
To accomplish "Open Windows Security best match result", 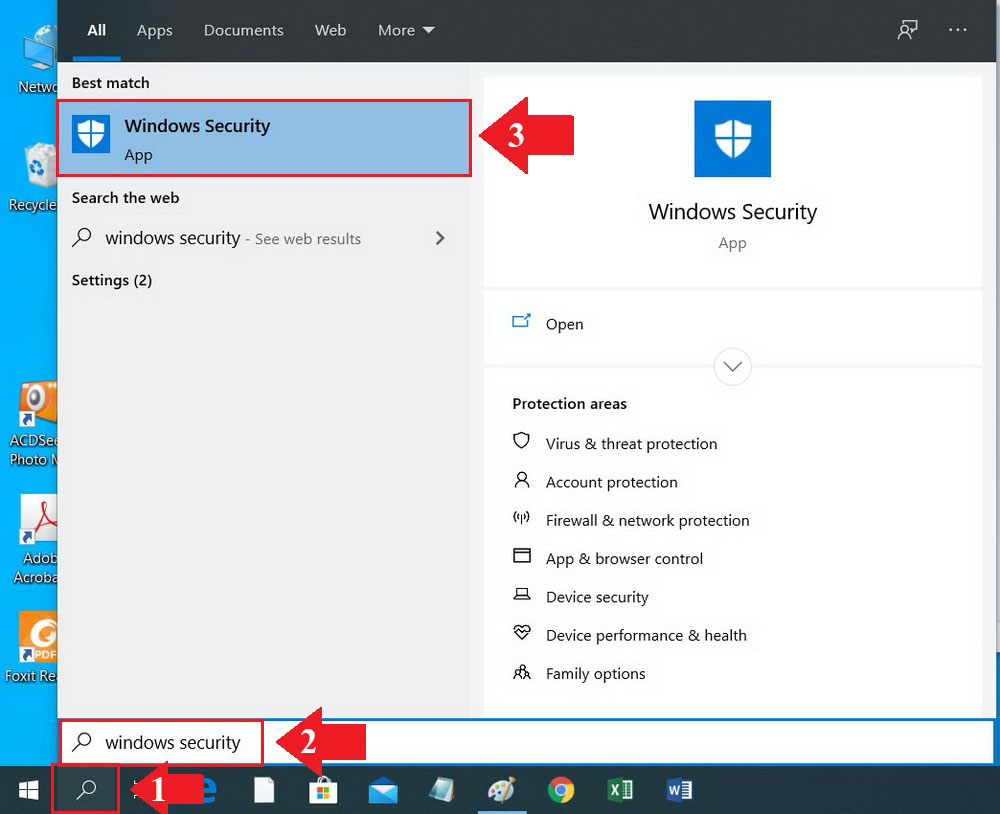I will tap(264, 138).
